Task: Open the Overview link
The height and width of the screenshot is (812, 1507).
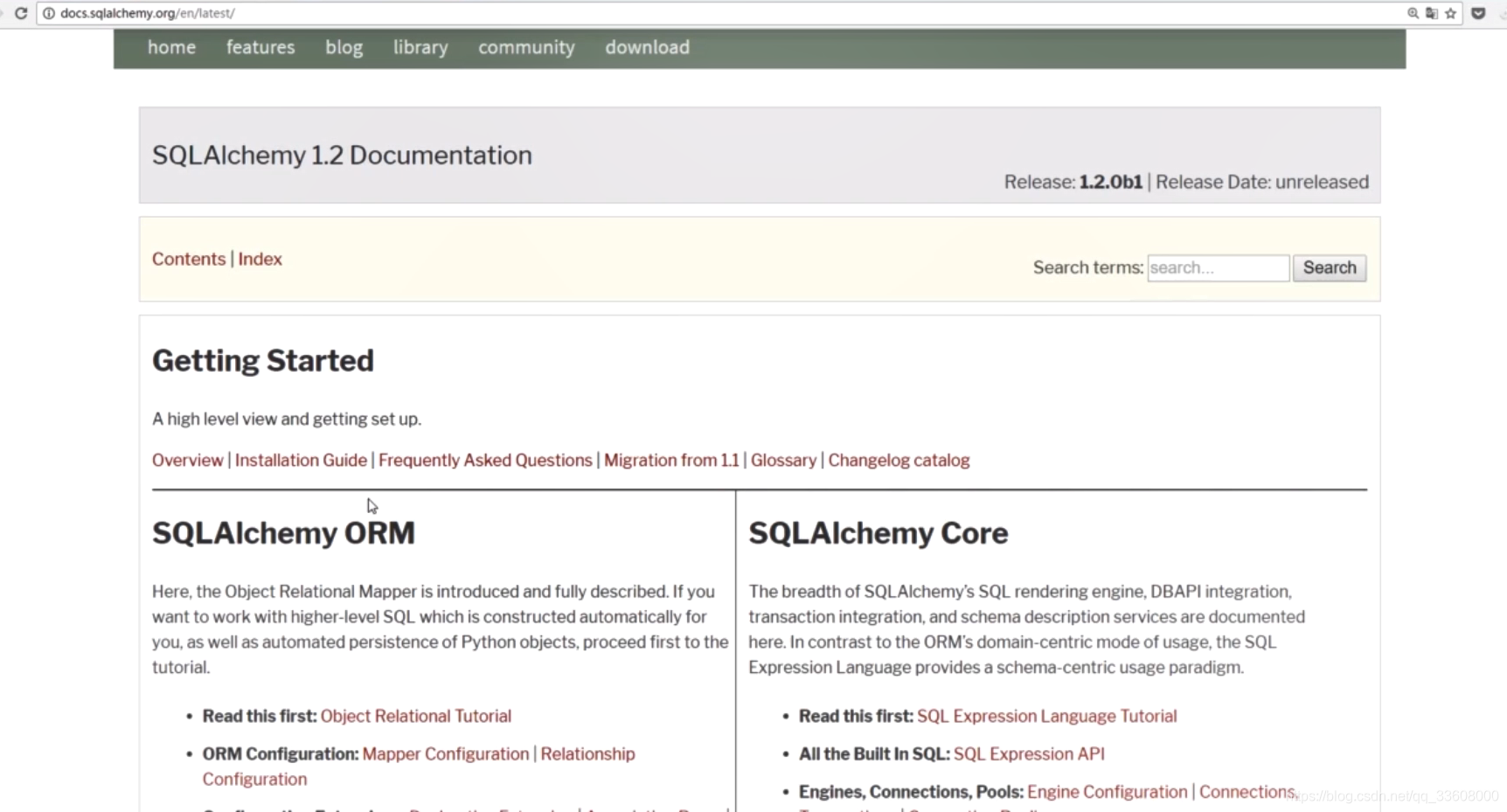Action: (x=187, y=460)
